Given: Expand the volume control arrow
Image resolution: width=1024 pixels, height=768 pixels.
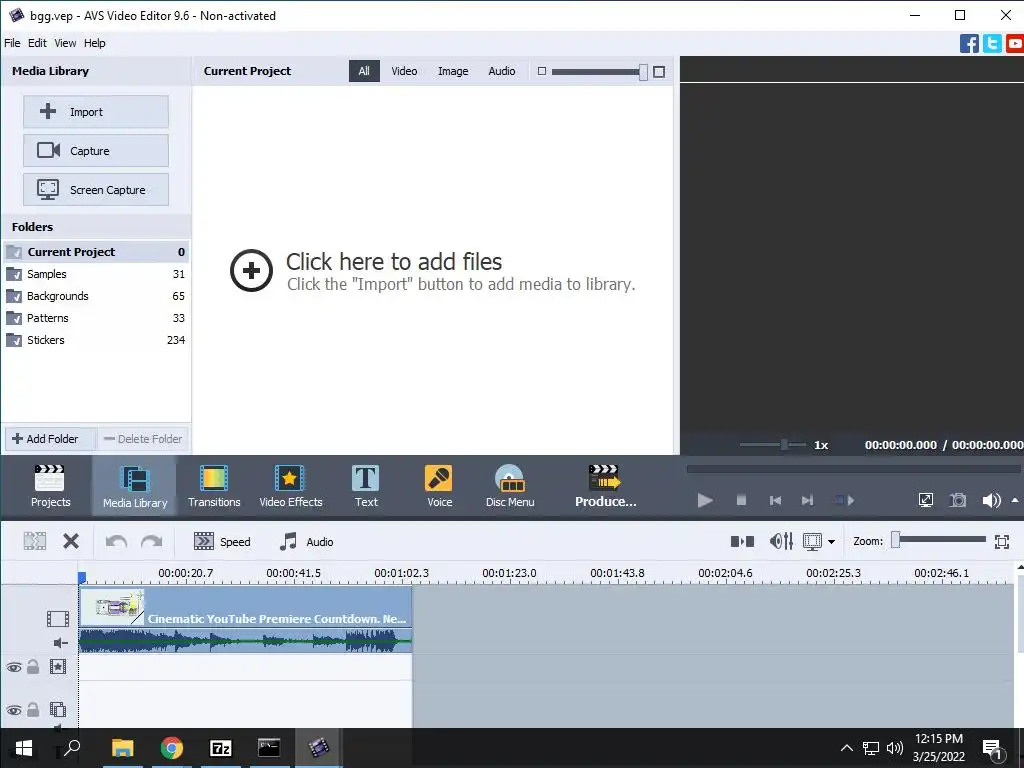Looking at the screenshot, I should (x=1015, y=500).
